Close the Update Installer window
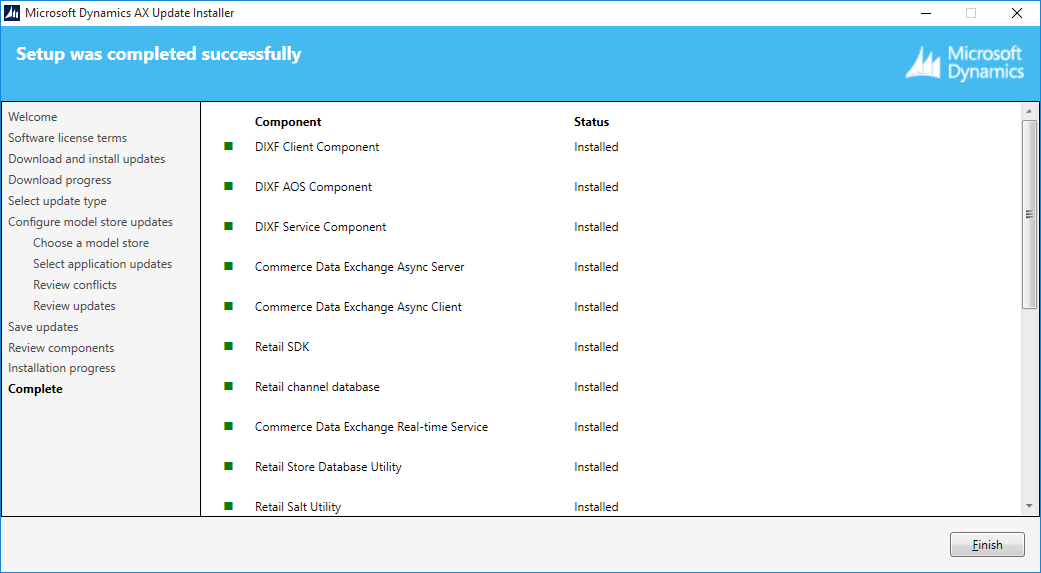Image resolution: width=1041 pixels, height=573 pixels. click(1016, 13)
